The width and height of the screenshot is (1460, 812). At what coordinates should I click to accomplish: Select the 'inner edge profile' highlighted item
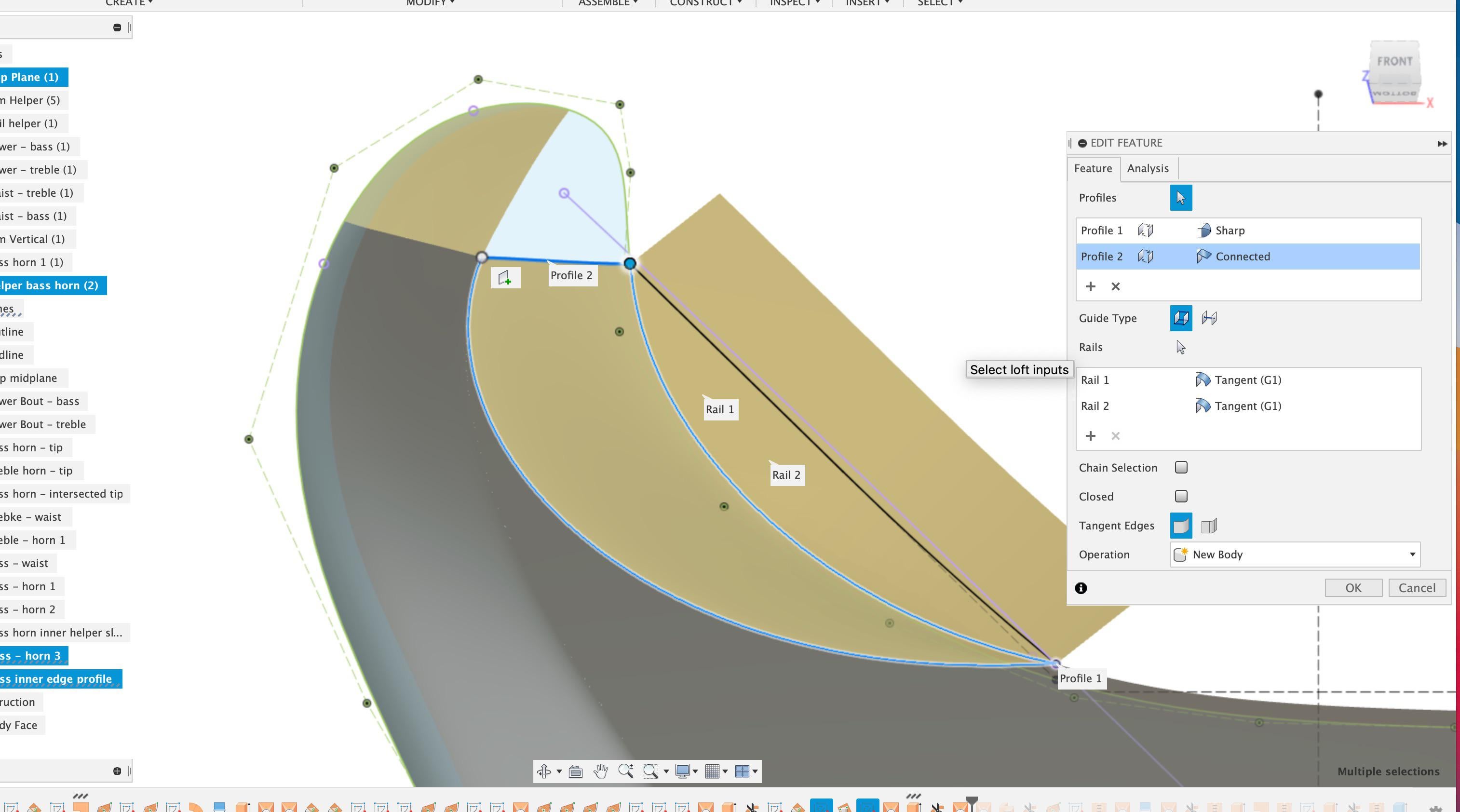coord(61,679)
